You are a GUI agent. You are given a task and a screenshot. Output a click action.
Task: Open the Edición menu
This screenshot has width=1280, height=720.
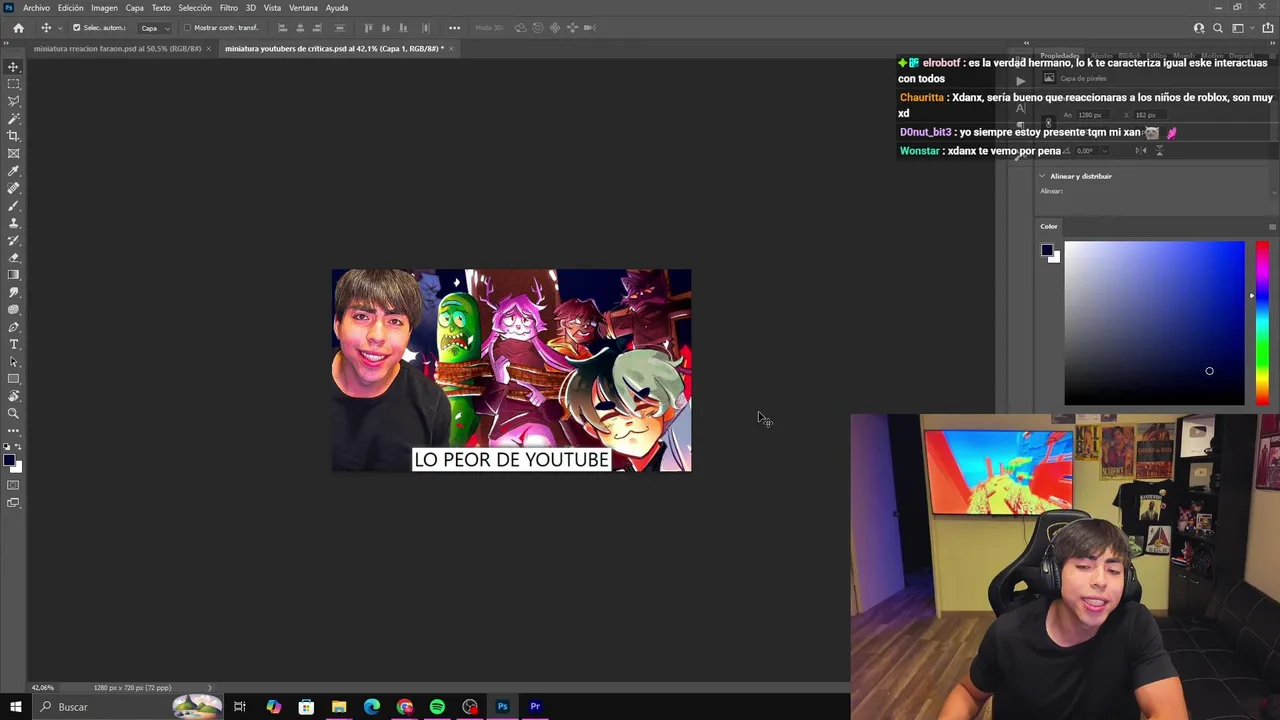click(x=70, y=8)
